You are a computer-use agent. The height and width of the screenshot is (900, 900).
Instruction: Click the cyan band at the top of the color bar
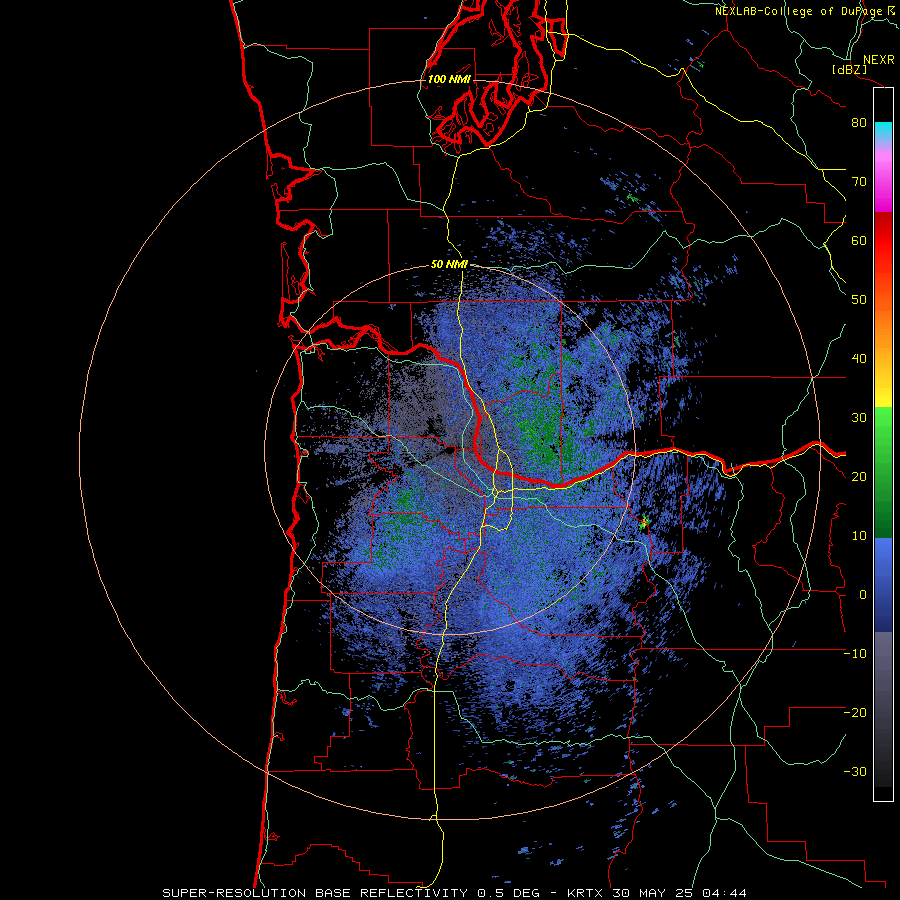point(883,130)
